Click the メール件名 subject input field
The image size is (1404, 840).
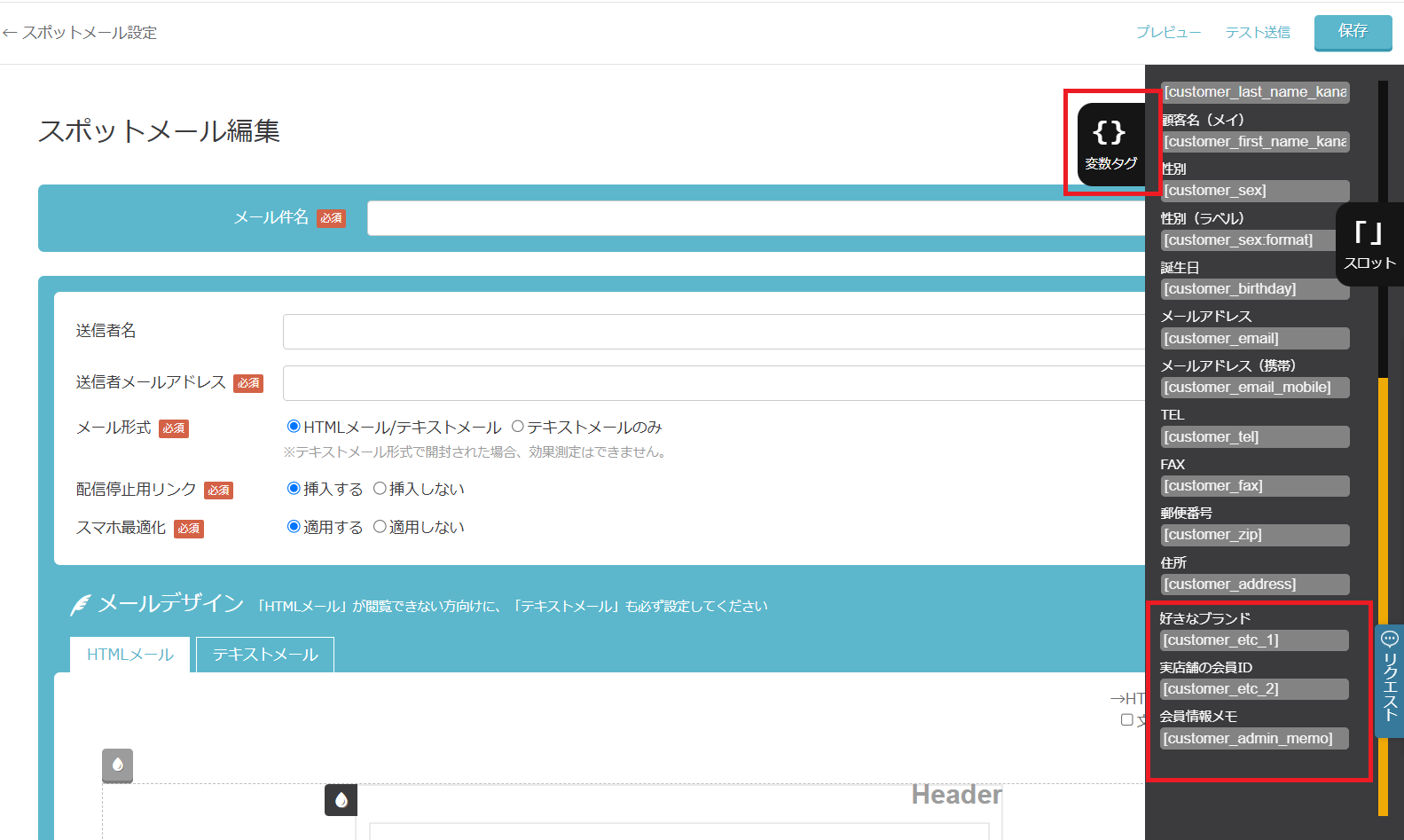pyautogui.click(x=756, y=218)
